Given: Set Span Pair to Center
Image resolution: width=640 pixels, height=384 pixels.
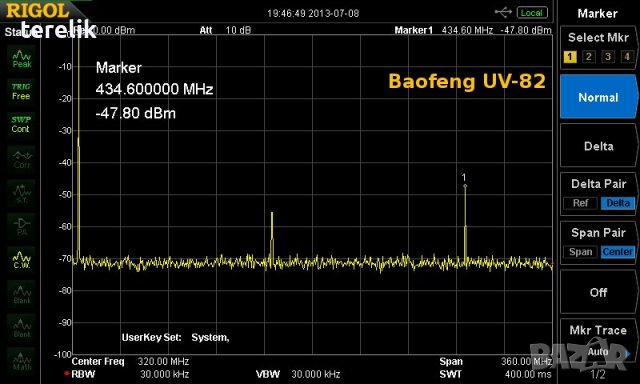Looking at the screenshot, I should [618, 252].
